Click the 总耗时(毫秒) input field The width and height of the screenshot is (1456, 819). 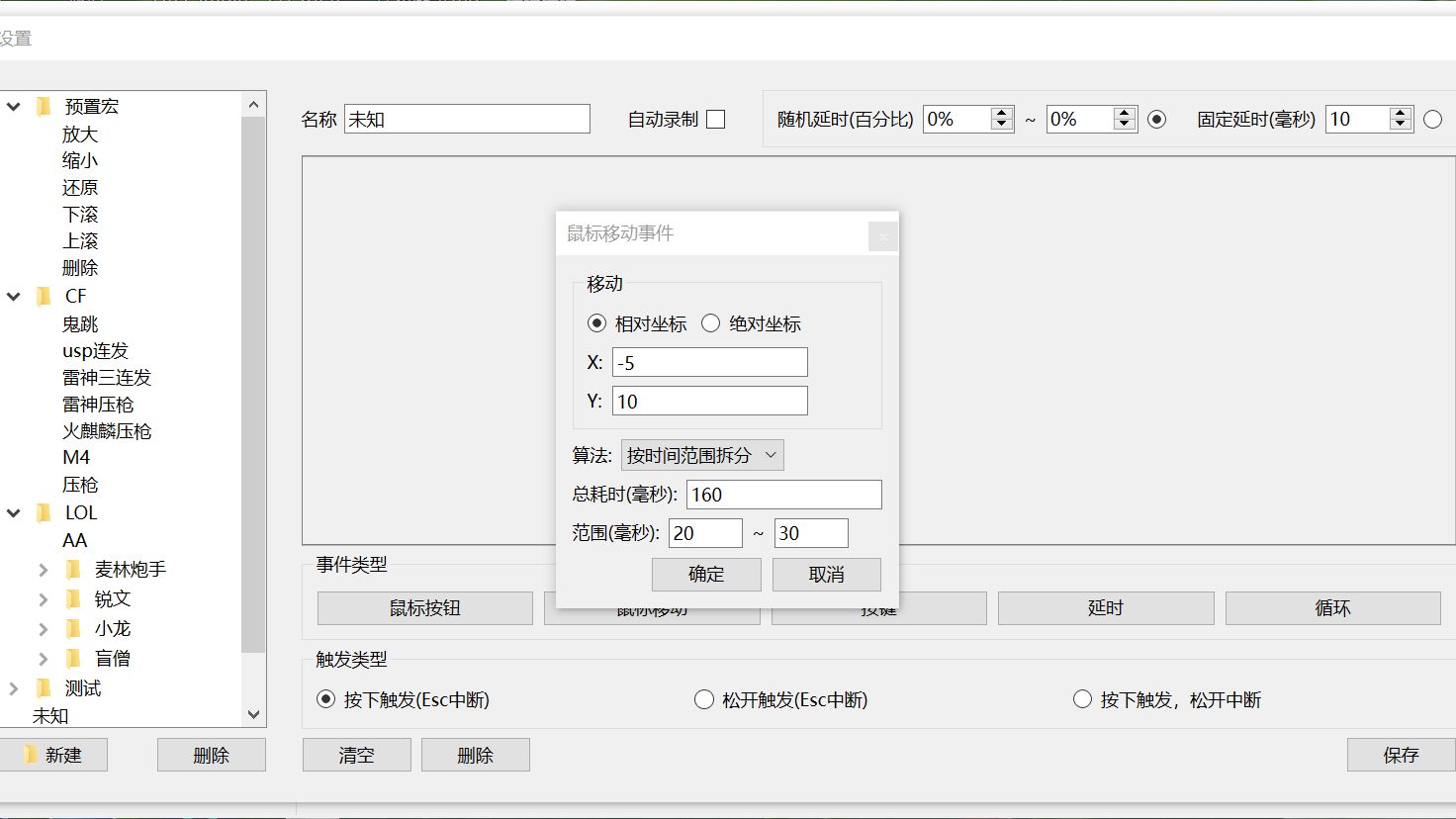click(x=784, y=495)
